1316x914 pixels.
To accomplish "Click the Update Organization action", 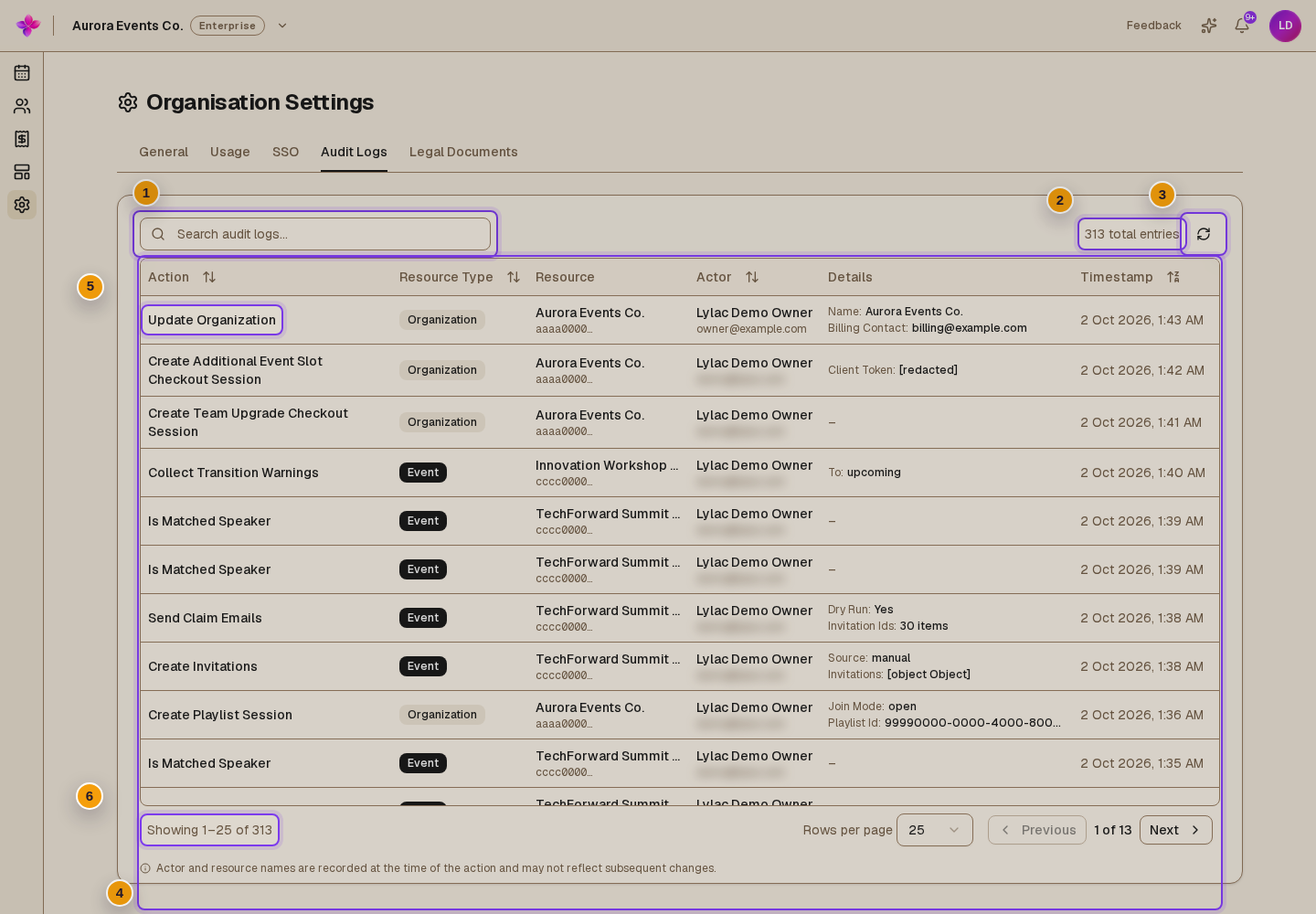I will tap(212, 320).
